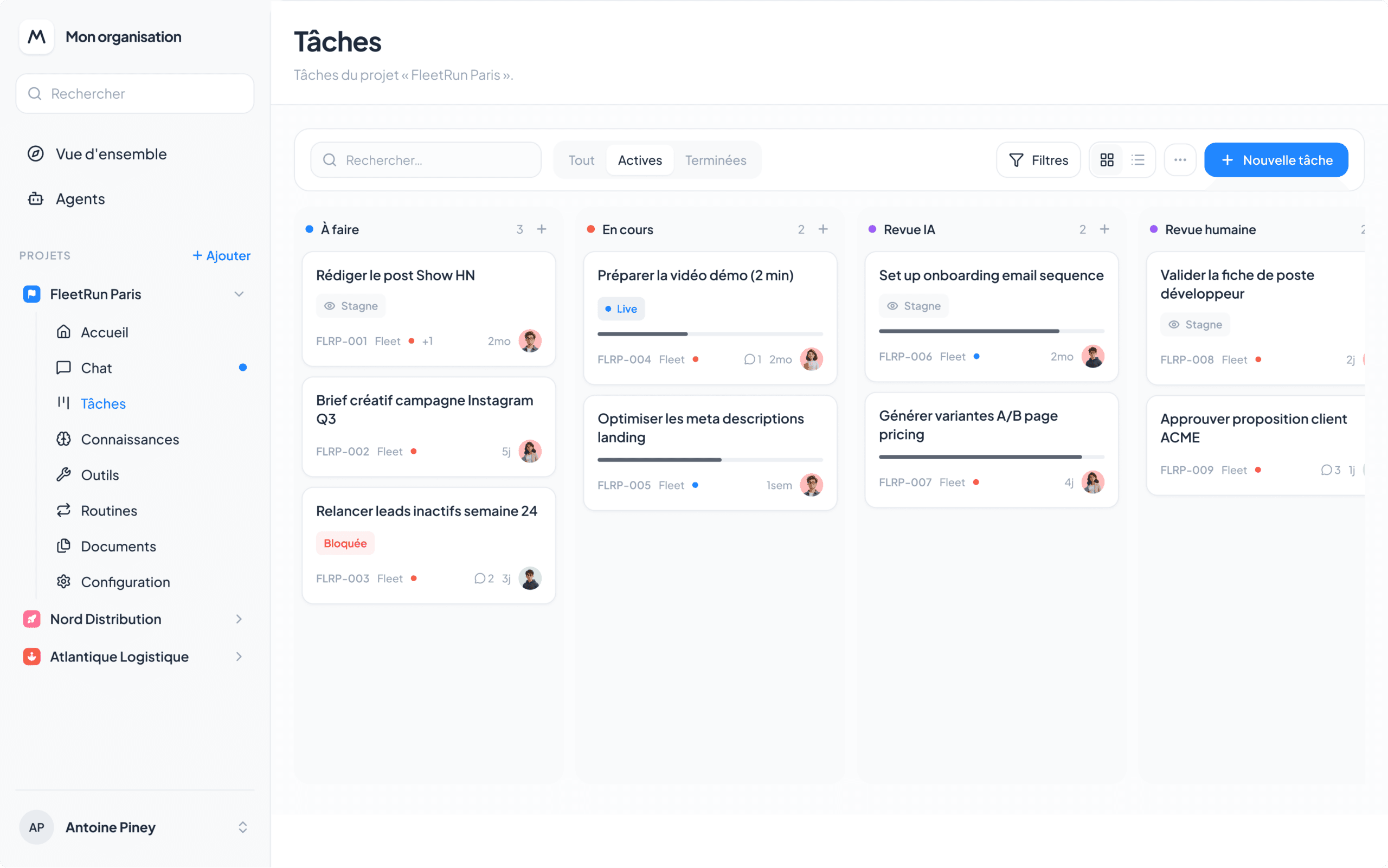
Task: Open Connaissances brain icon in sidebar
Action: (64, 439)
